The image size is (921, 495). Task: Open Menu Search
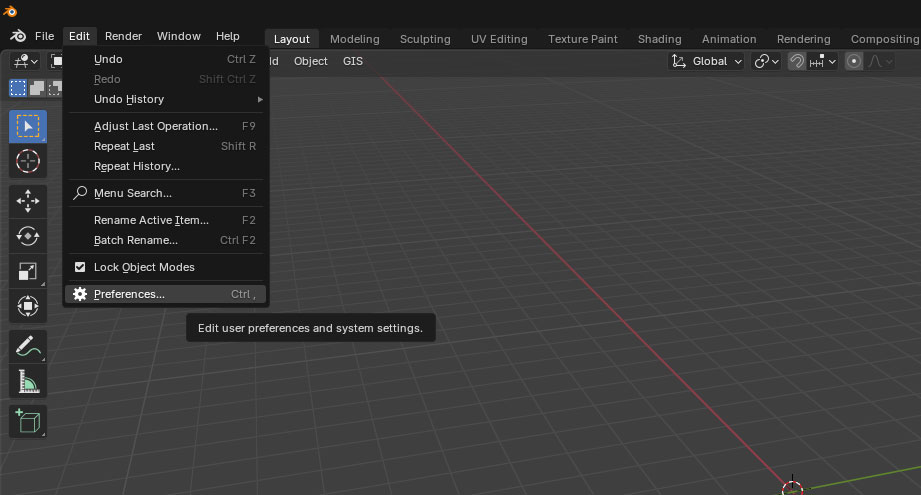166,193
